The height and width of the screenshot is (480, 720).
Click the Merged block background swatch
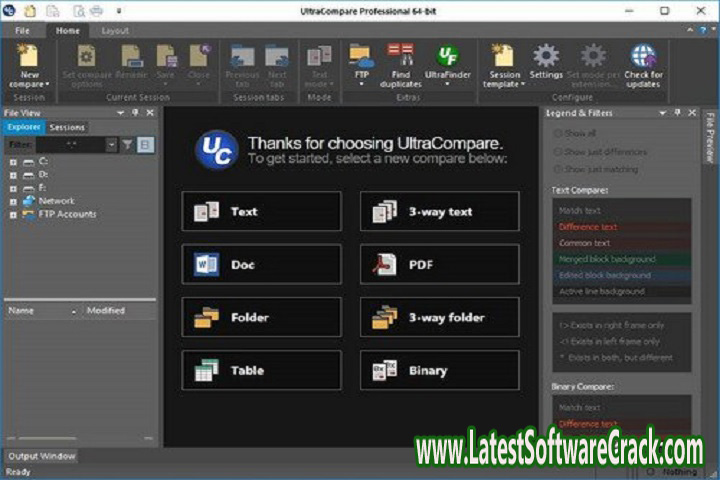pyautogui.click(x=622, y=259)
